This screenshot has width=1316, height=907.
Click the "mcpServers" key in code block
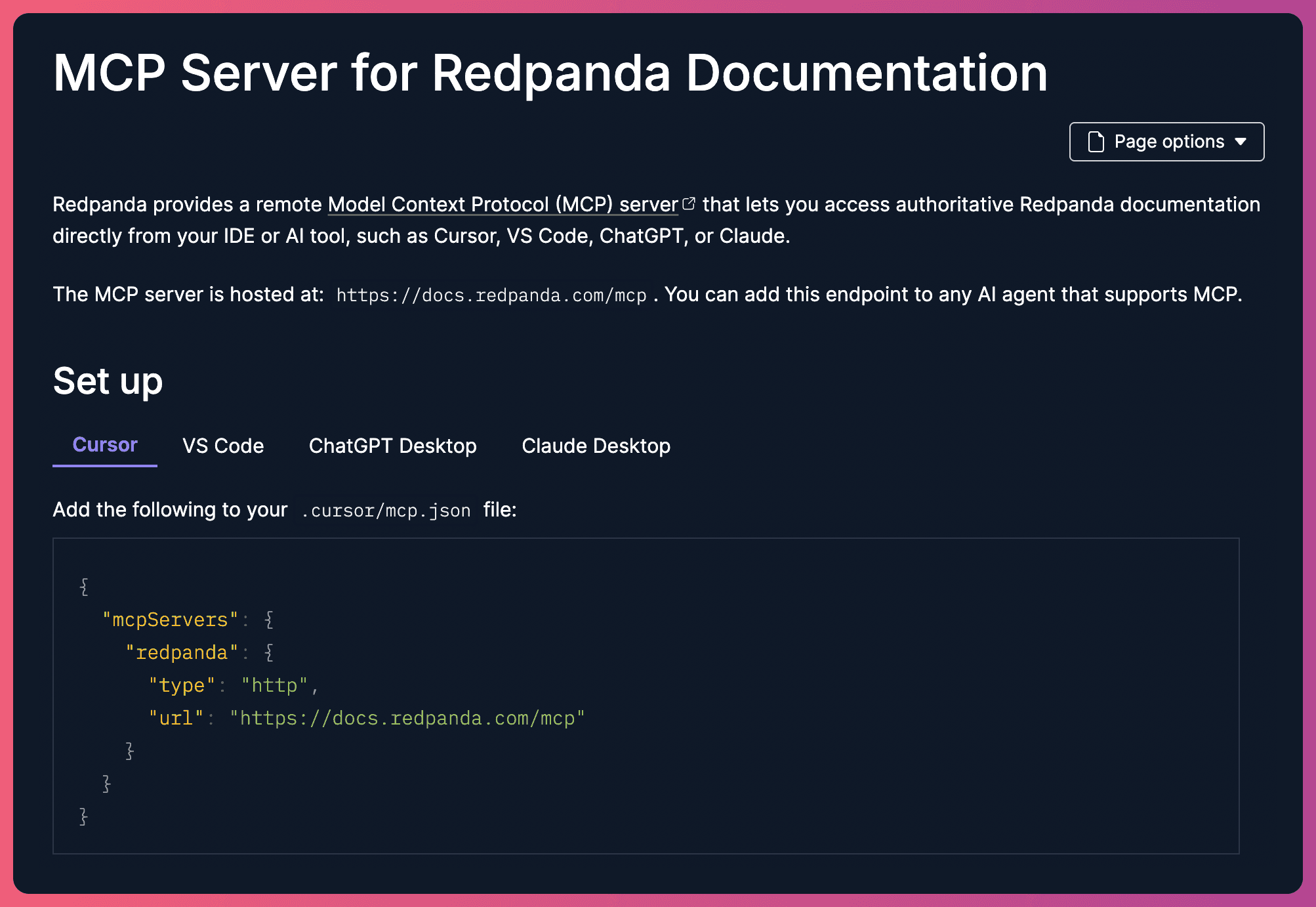[x=170, y=620]
